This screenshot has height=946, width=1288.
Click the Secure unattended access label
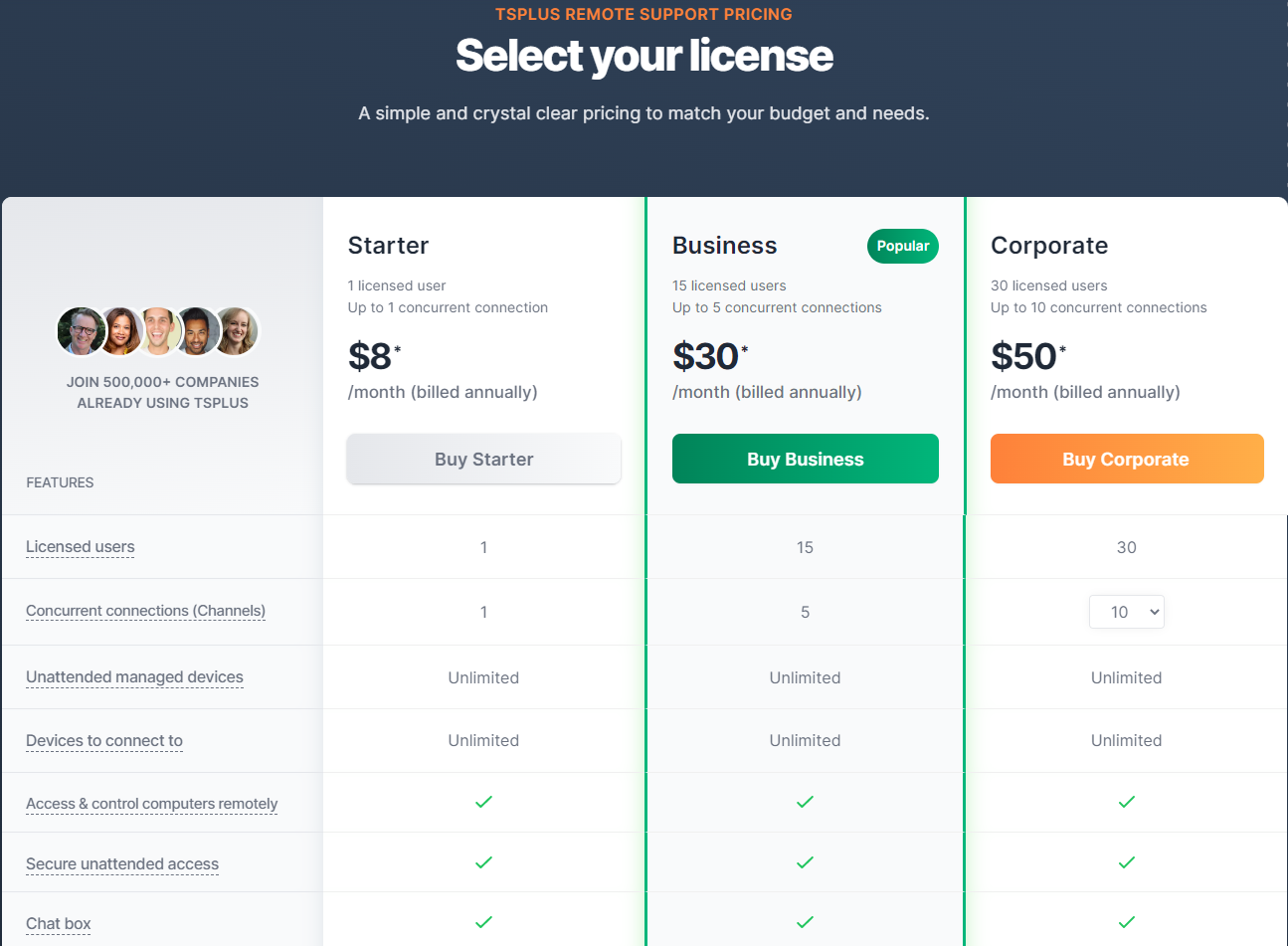122,864
